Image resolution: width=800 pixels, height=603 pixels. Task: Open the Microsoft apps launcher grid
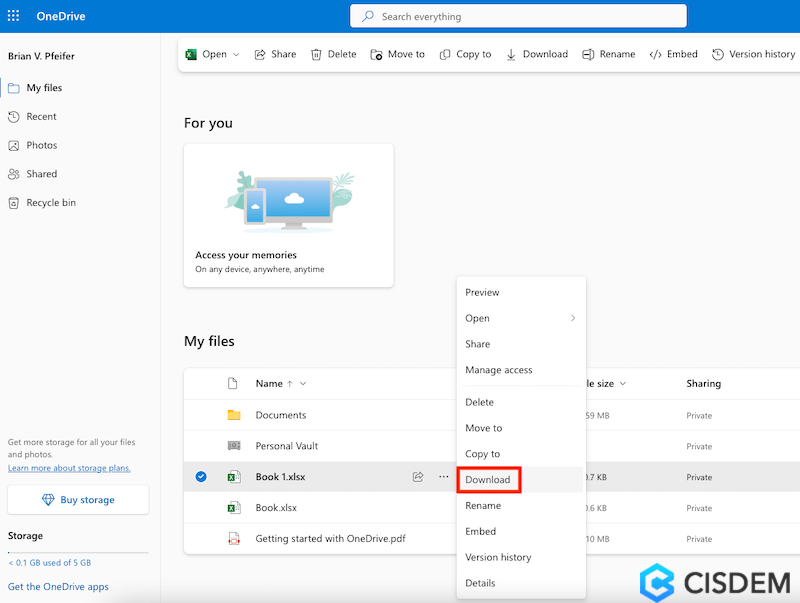point(14,15)
